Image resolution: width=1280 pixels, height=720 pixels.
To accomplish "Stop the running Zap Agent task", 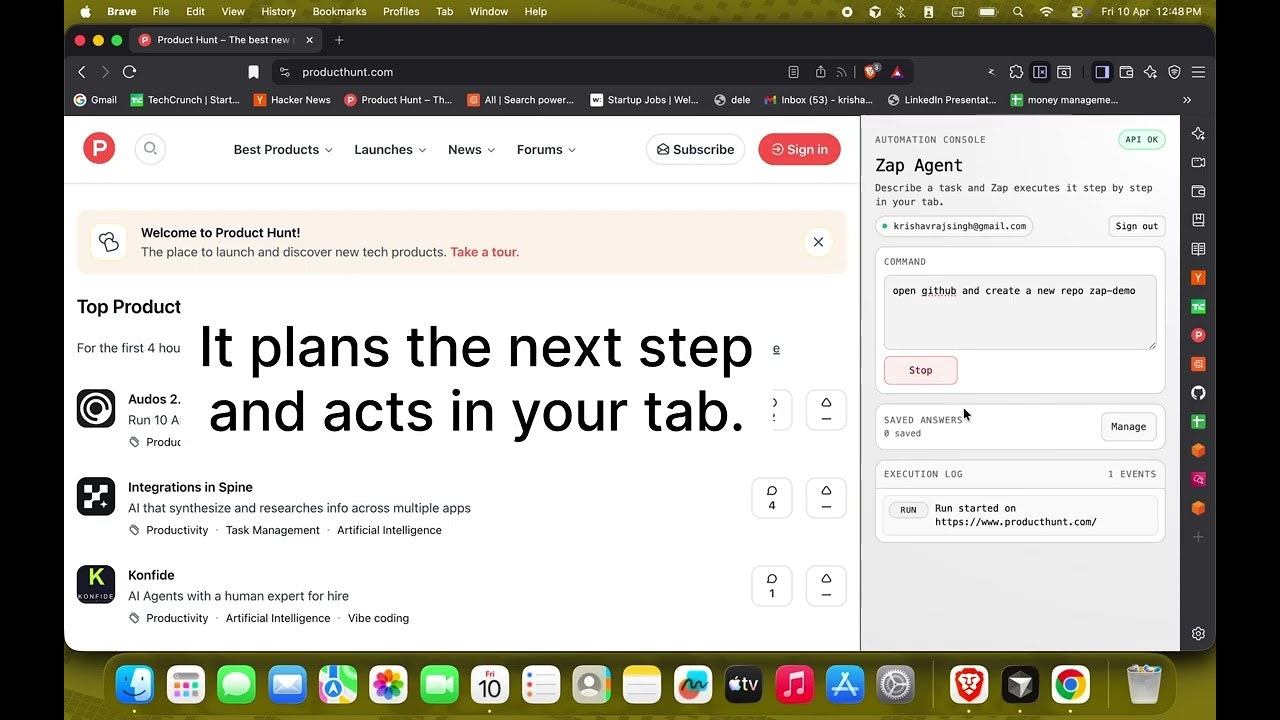I will (920, 370).
